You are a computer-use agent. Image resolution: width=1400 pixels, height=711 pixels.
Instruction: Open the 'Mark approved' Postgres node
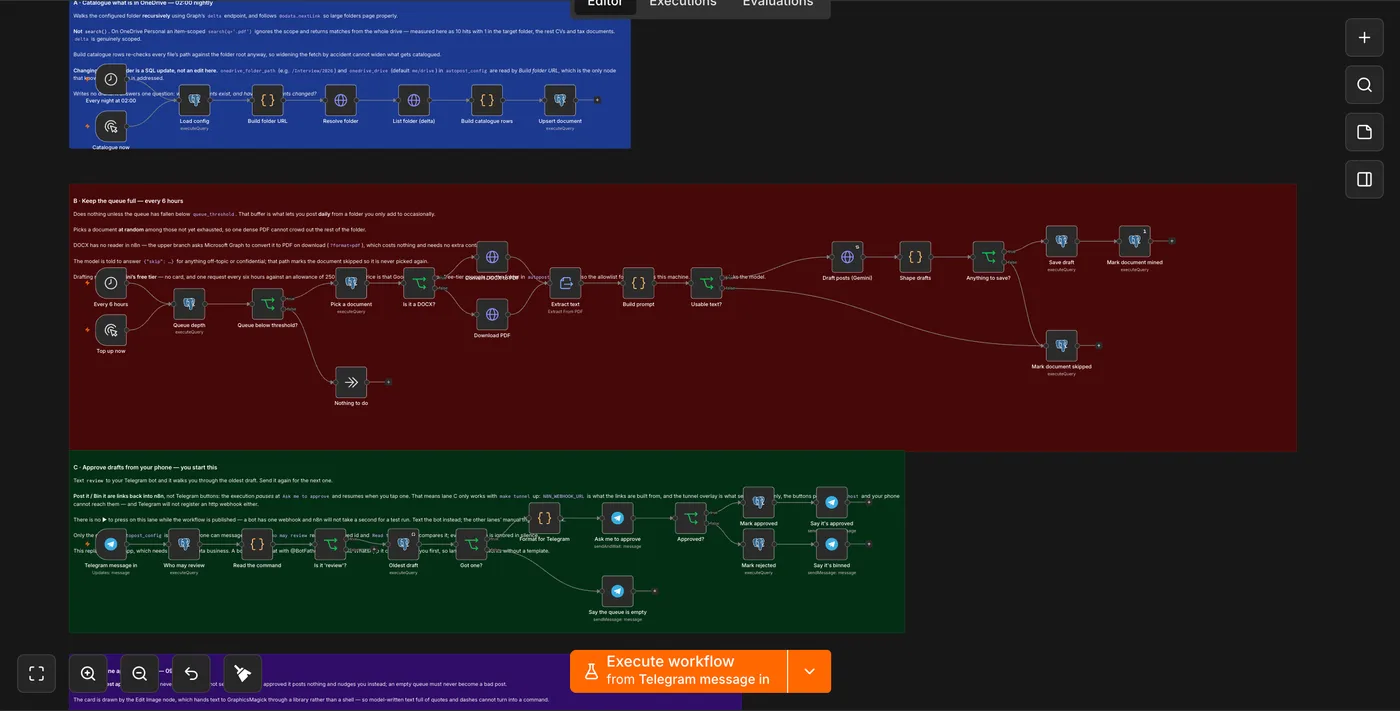click(x=758, y=502)
